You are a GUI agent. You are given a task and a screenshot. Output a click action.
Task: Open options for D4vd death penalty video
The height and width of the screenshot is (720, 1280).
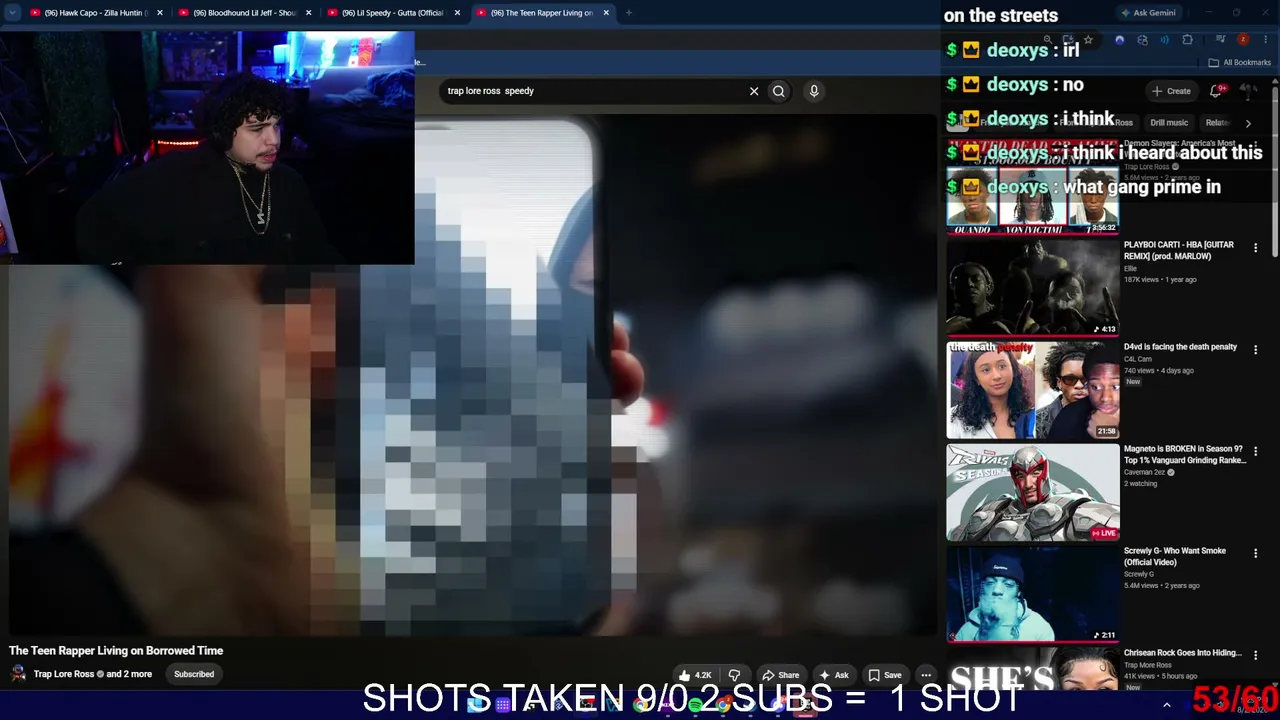click(1256, 349)
